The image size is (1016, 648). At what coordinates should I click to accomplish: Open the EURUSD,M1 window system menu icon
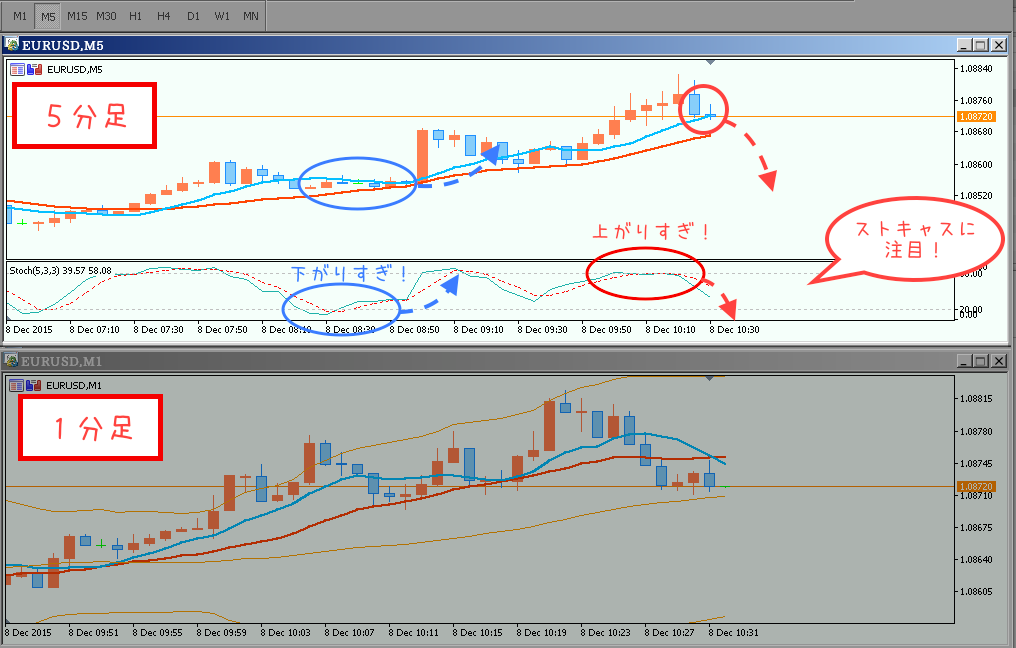click(12, 359)
